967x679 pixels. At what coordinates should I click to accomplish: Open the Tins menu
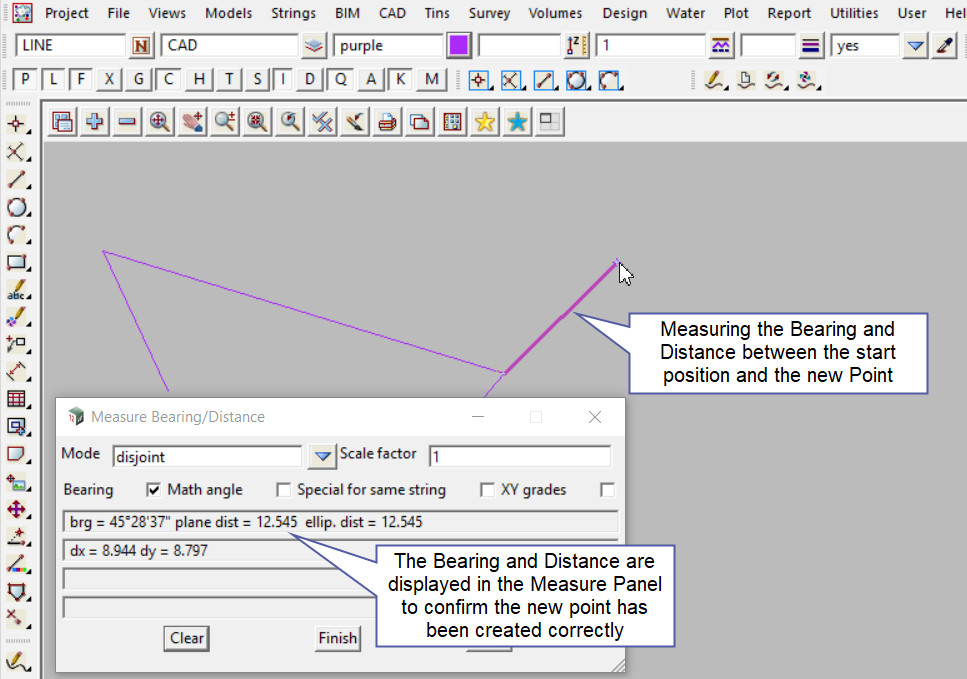point(437,13)
